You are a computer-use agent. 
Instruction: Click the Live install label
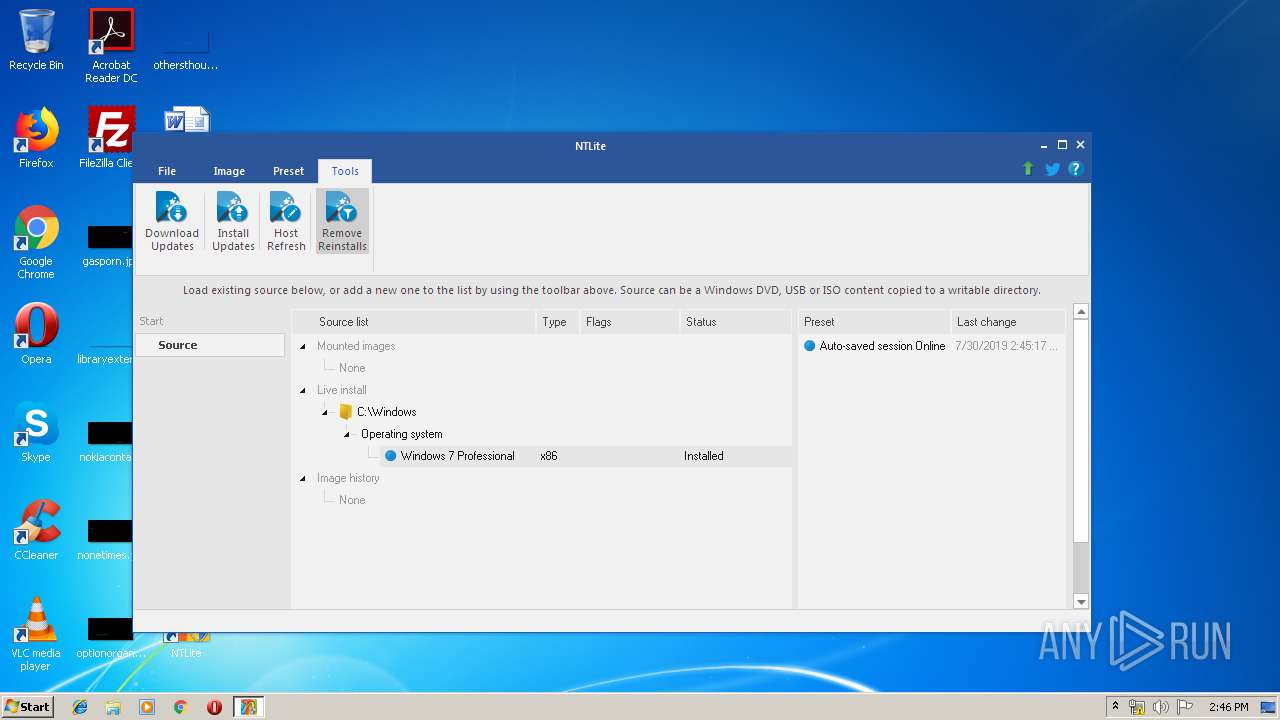(342, 390)
